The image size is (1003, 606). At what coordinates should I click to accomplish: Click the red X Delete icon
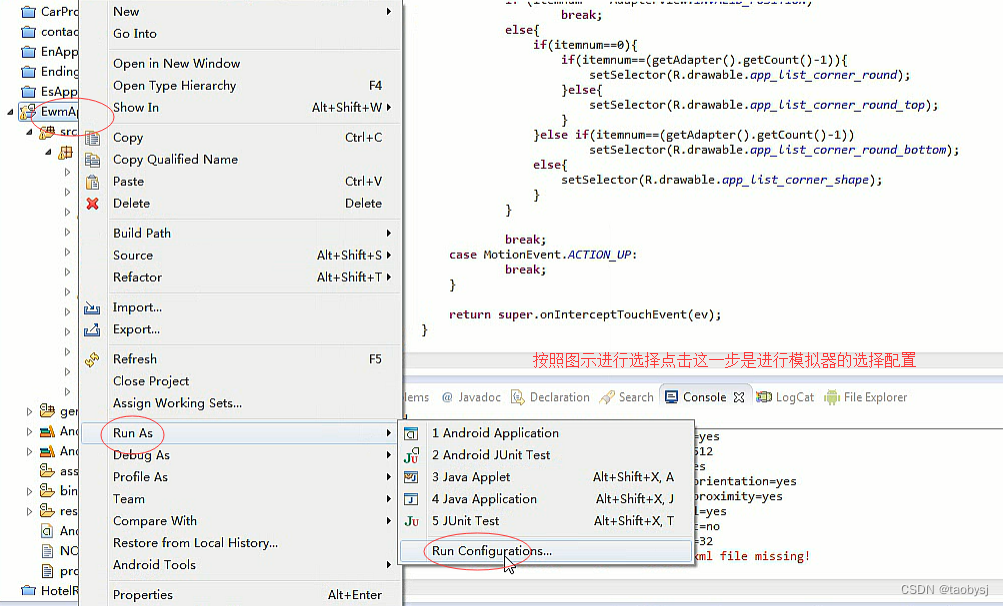click(x=92, y=203)
